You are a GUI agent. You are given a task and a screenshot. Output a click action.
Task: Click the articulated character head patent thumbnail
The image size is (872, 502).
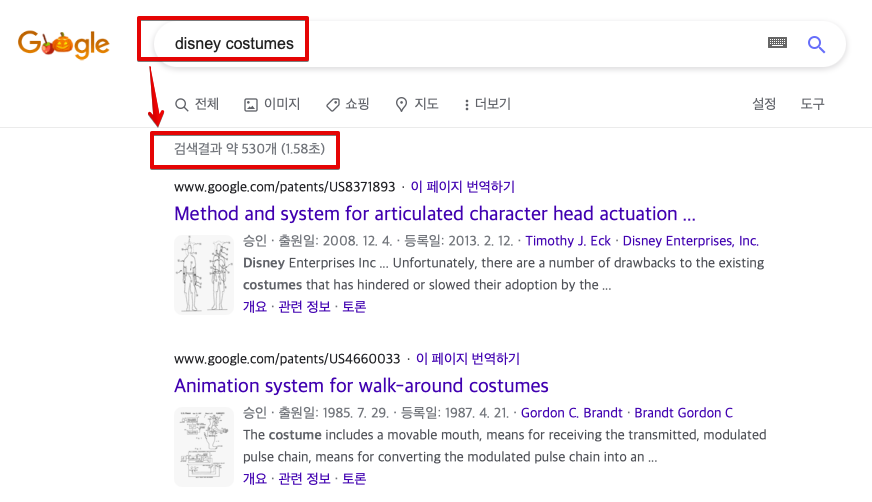(204, 275)
